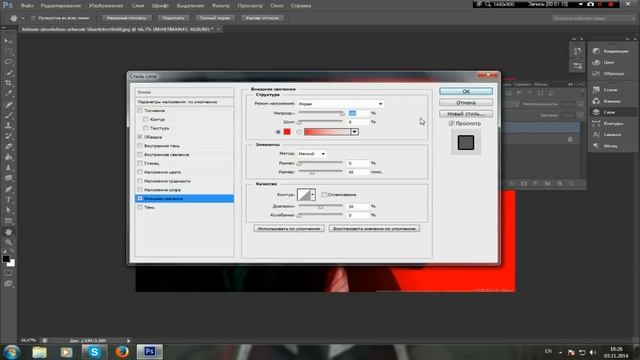The height and width of the screenshot is (360, 640).
Task: Enable the Глянец checkbox
Action: tap(140, 163)
